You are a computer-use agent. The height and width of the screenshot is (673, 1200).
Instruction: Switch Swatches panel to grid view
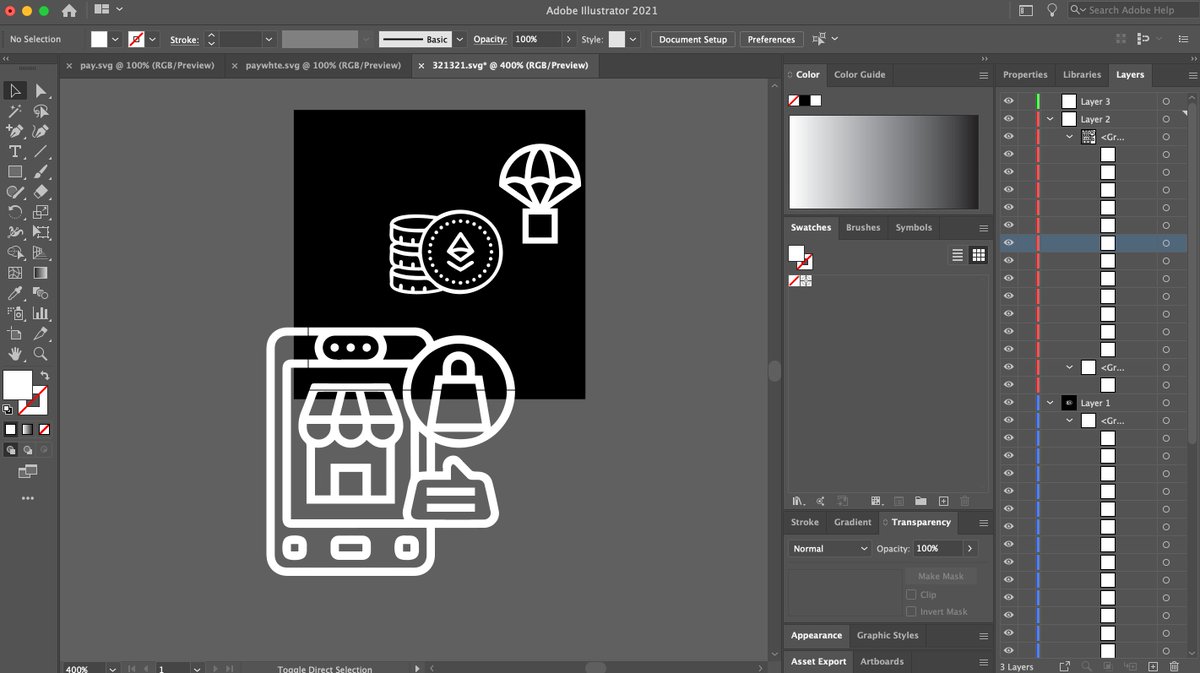click(x=978, y=255)
